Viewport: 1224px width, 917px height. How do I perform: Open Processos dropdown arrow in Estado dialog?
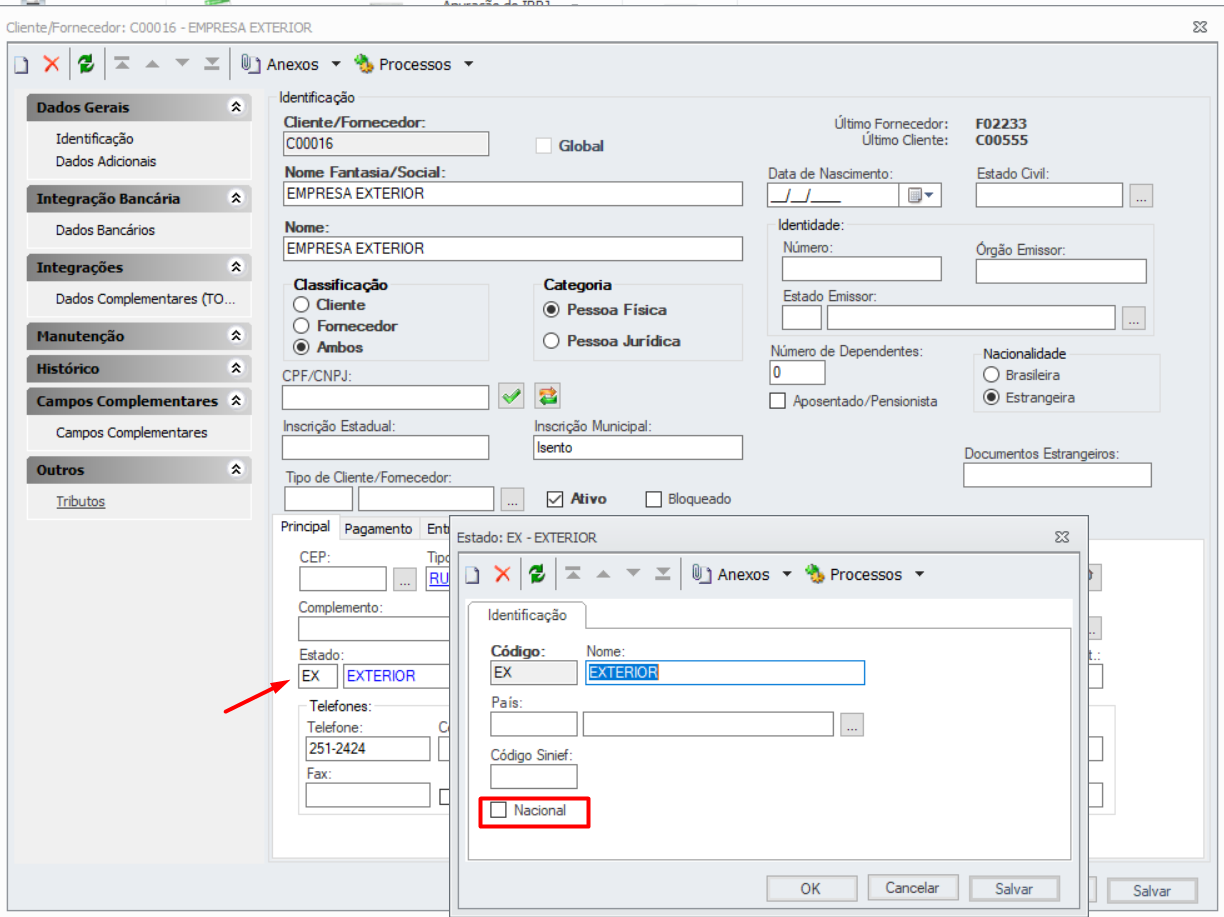[919, 575]
